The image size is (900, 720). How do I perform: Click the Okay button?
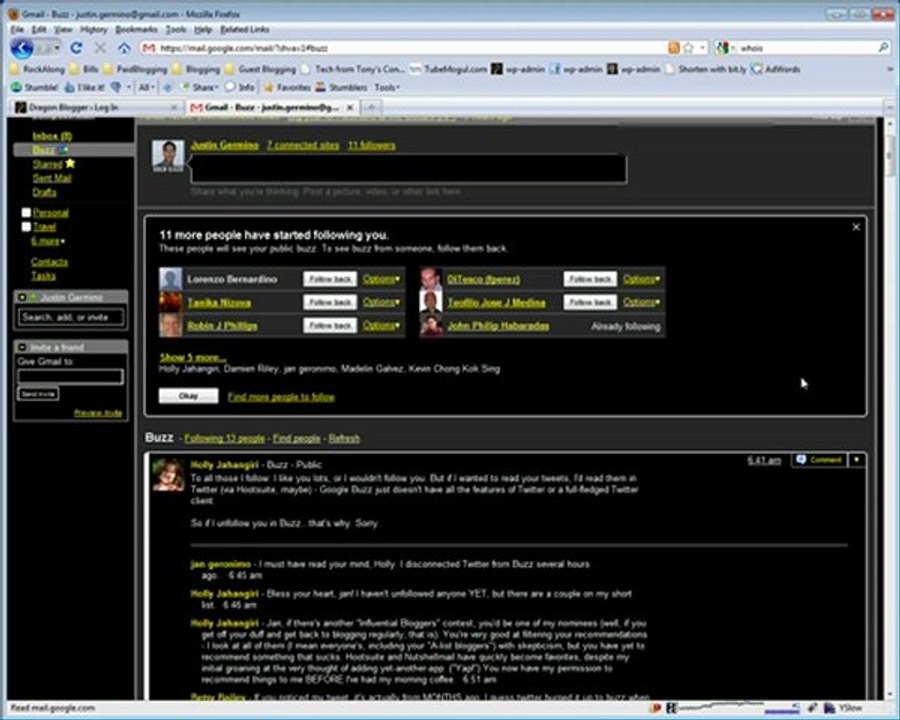point(188,396)
